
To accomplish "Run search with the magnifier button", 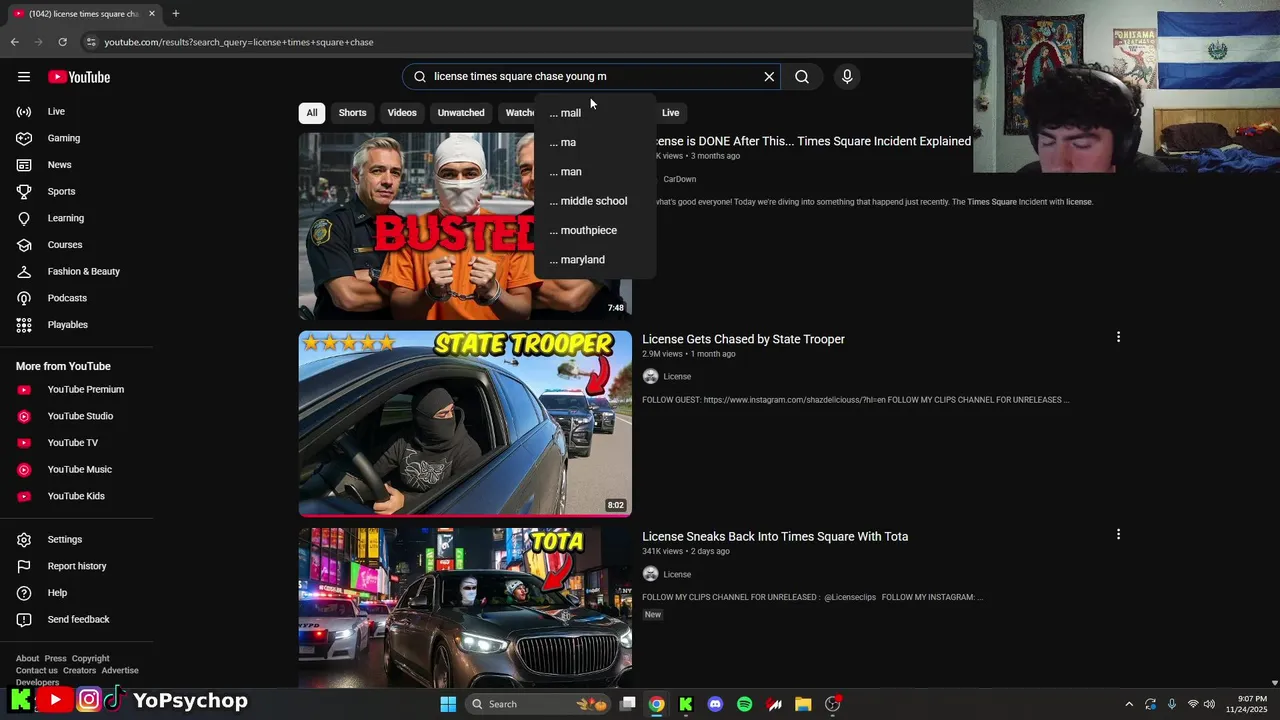I will pyautogui.click(x=802, y=77).
